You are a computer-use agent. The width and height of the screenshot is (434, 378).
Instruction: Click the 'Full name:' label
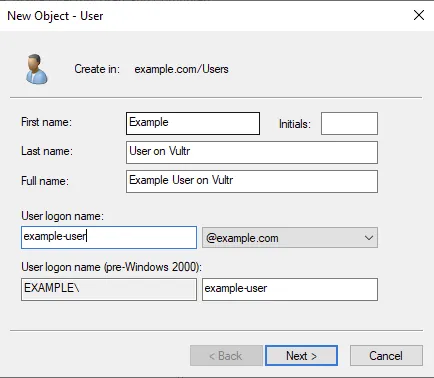point(45,181)
